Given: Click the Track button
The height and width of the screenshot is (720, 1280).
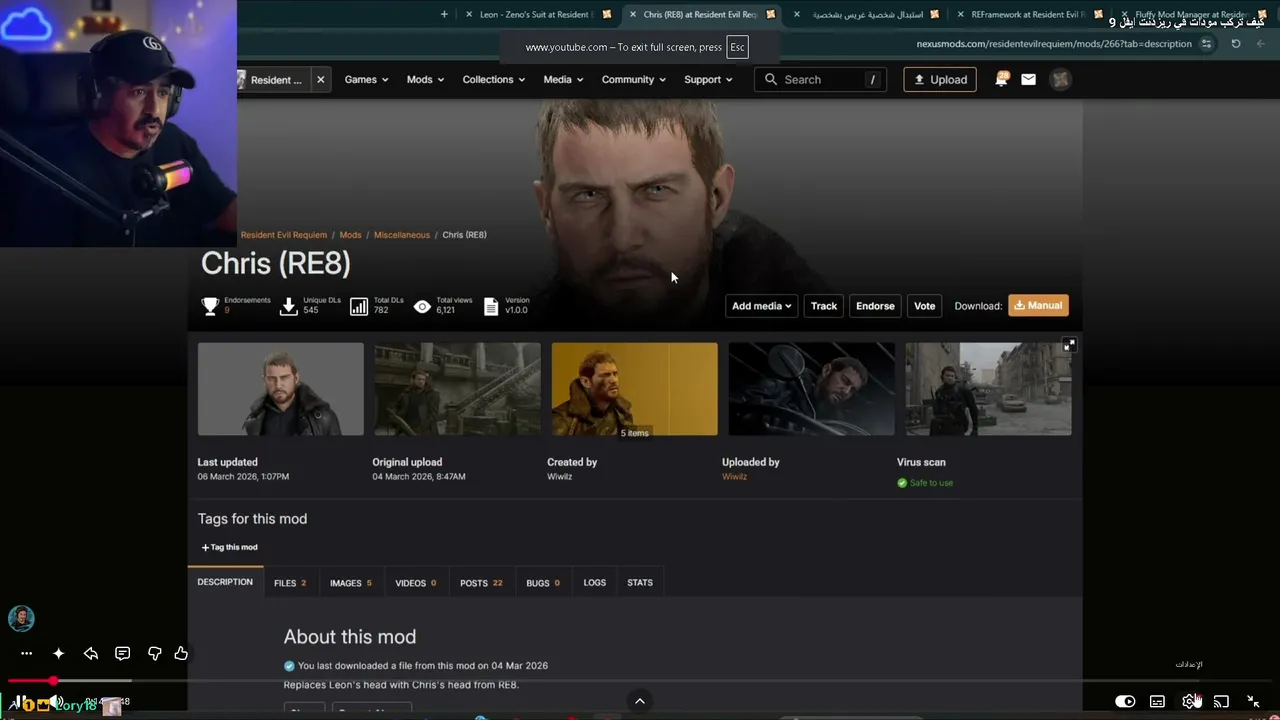Looking at the screenshot, I should pyautogui.click(x=824, y=306).
